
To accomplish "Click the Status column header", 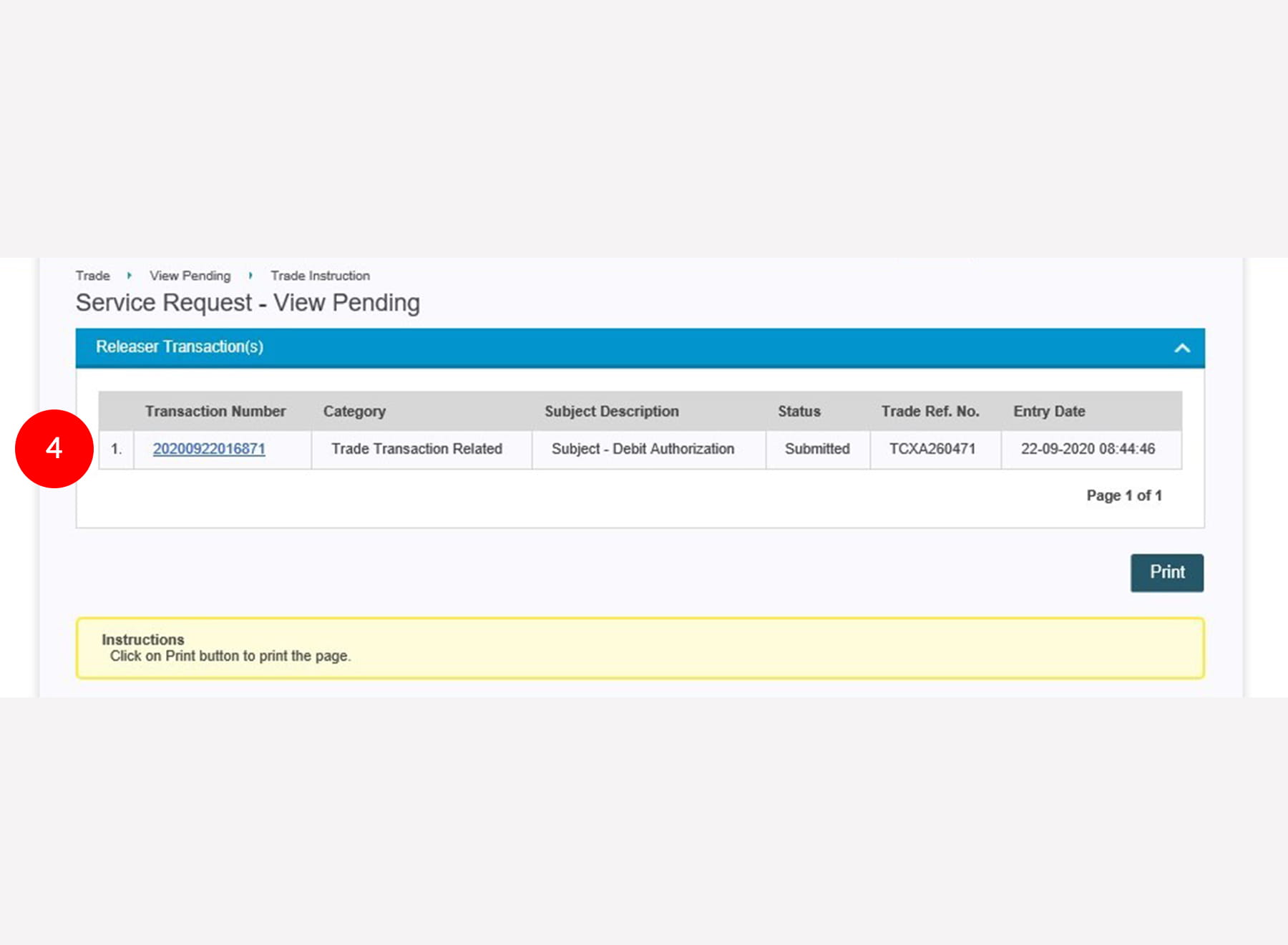I will tap(799, 411).
